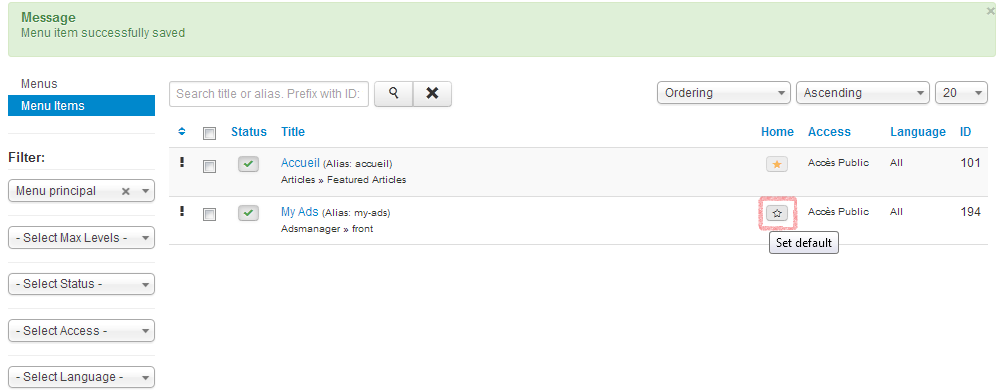Clear the search with X icon

pos(432,94)
